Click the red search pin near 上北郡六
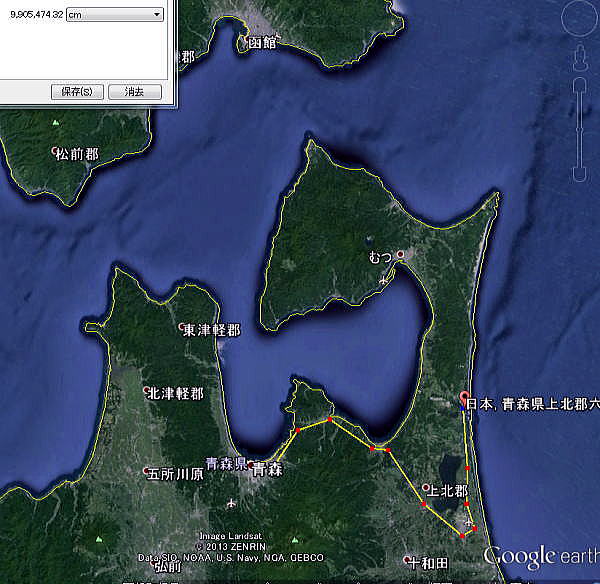This screenshot has width=600, height=584. click(463, 396)
